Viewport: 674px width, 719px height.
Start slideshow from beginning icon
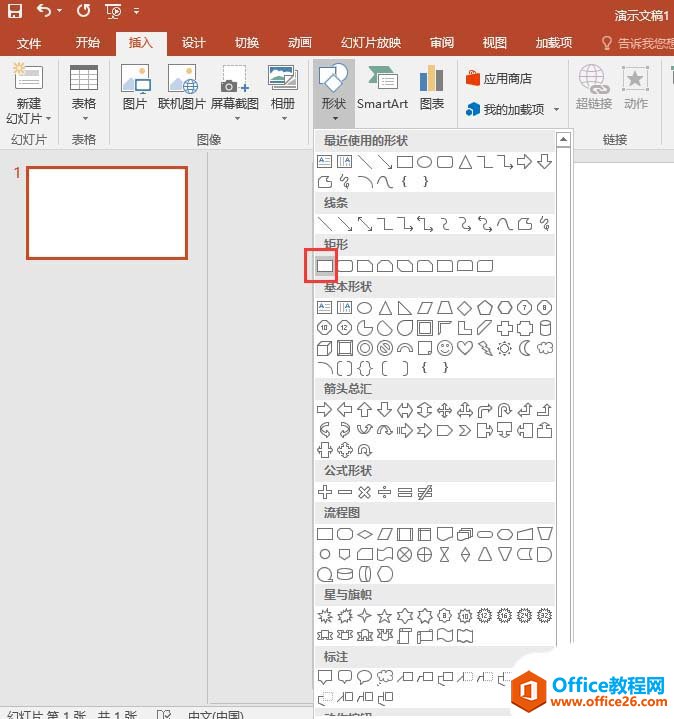click(113, 11)
